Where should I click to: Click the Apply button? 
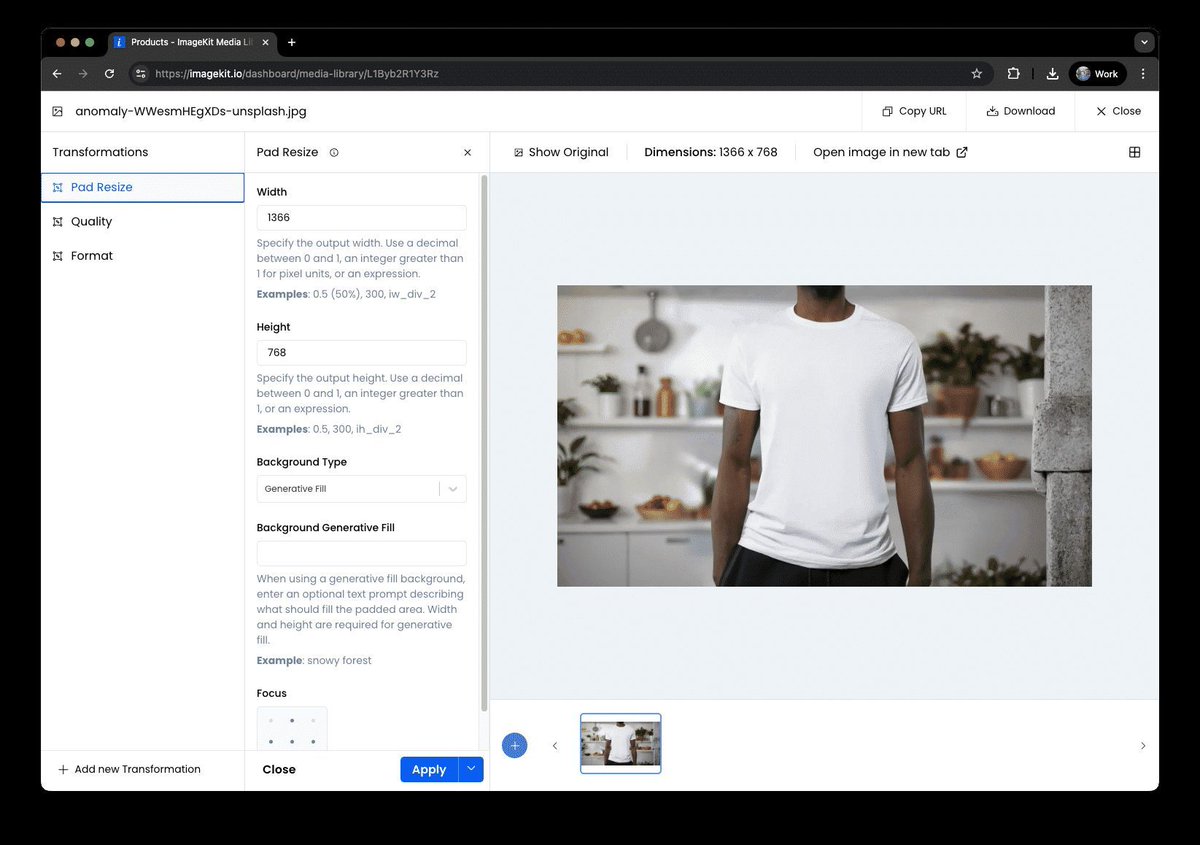tap(428, 769)
